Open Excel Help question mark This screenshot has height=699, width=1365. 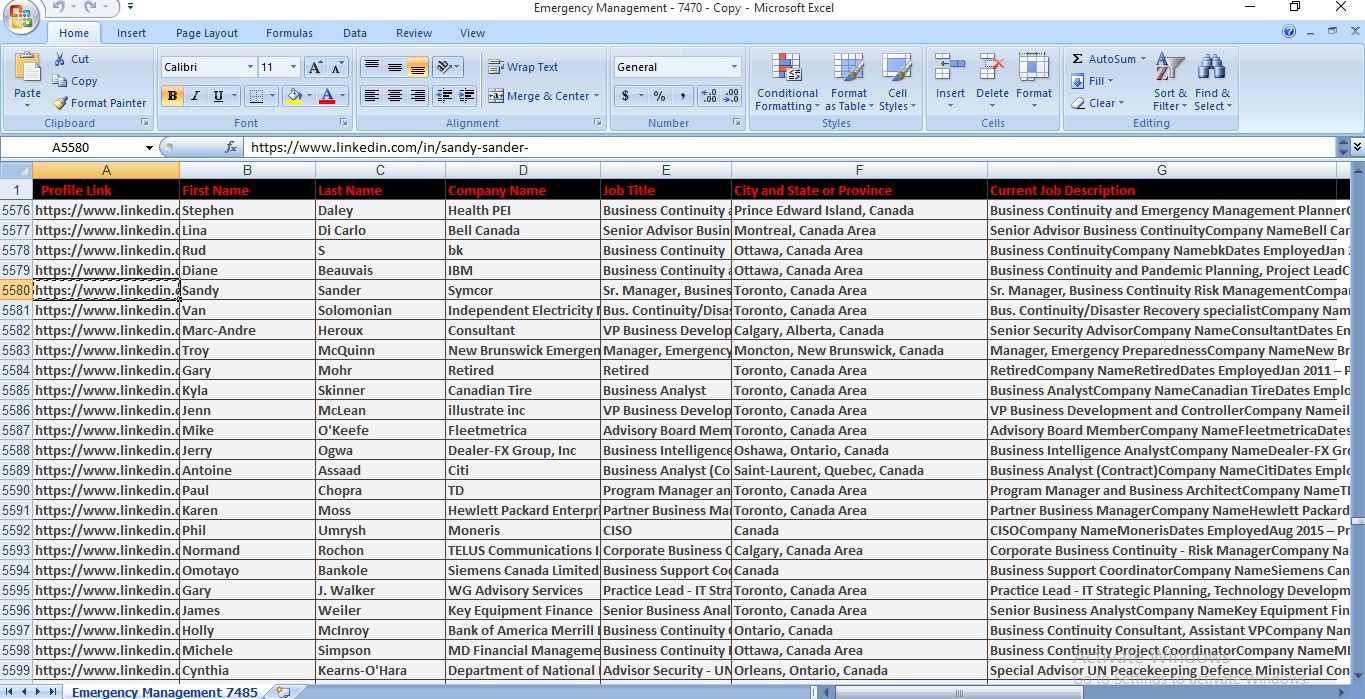1289,32
